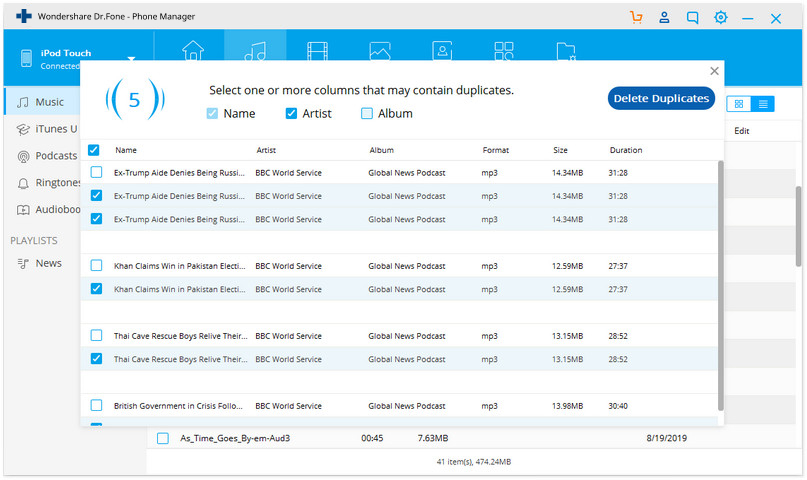Switch to grid view icon
This screenshot has height=480, width=807.
(x=739, y=104)
